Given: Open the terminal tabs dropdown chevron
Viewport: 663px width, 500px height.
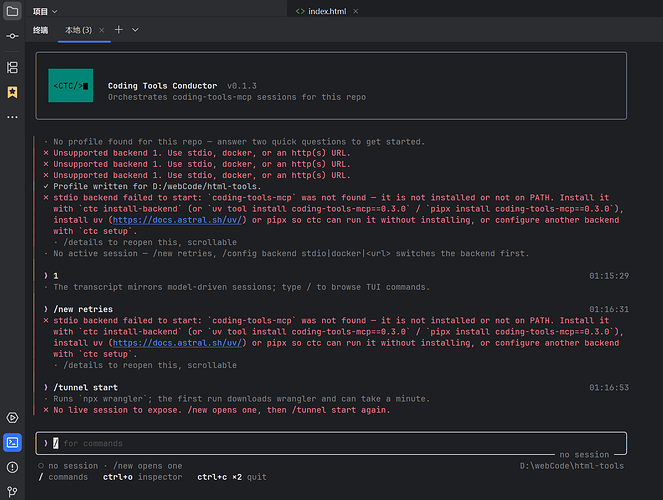Looking at the screenshot, I should (135, 30).
